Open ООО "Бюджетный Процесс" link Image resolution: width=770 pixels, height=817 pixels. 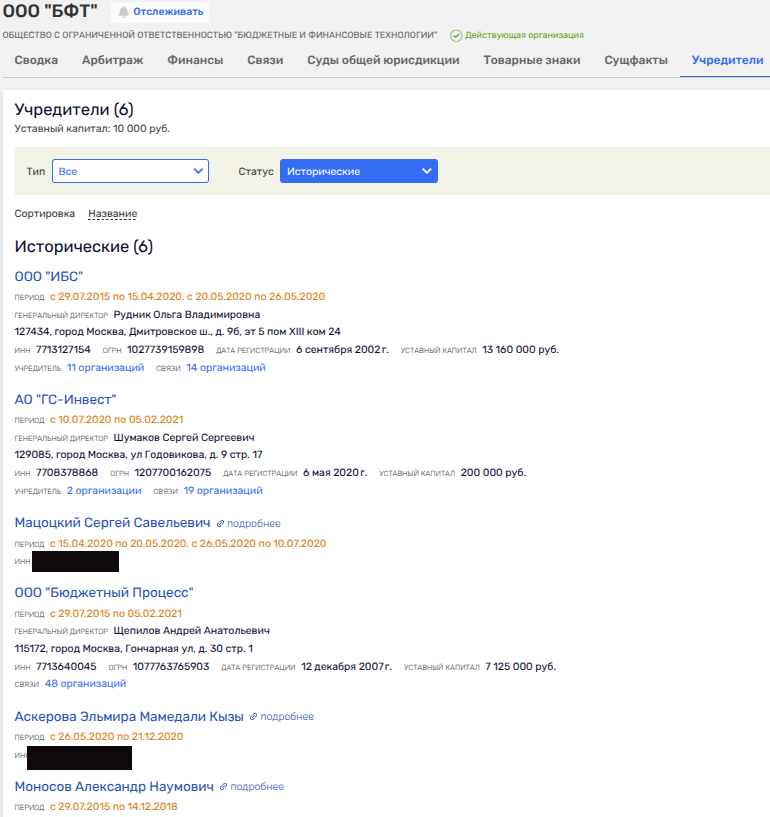pos(103,593)
